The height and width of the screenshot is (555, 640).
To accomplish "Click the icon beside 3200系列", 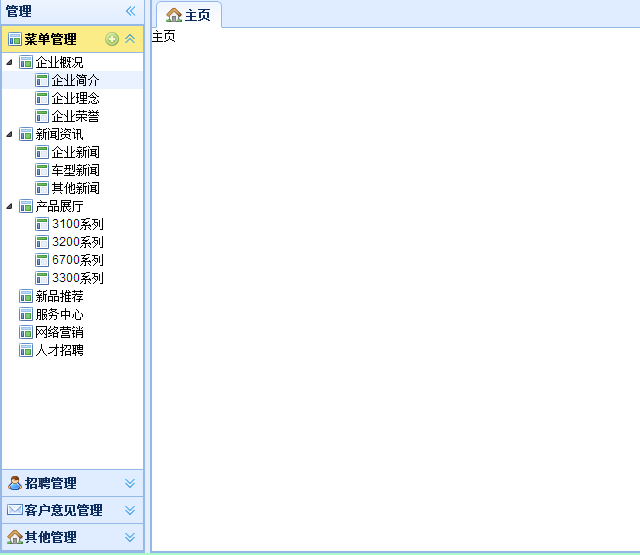I will pos(42,242).
